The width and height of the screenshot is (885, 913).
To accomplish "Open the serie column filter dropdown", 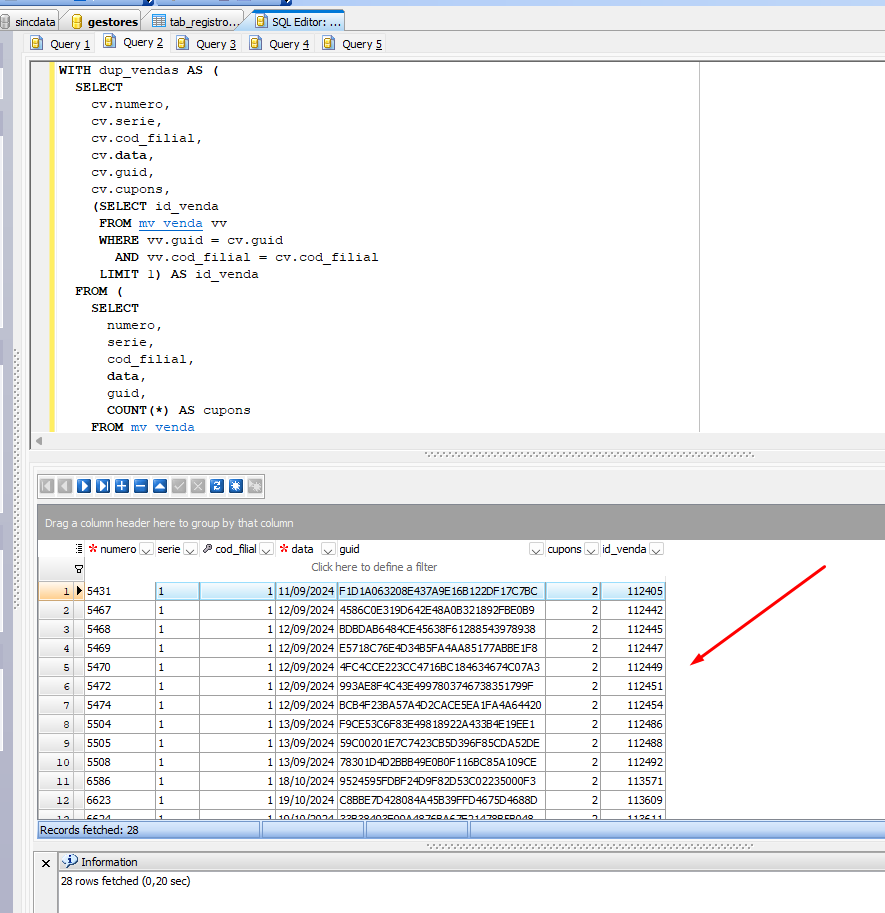I will tap(190, 549).
